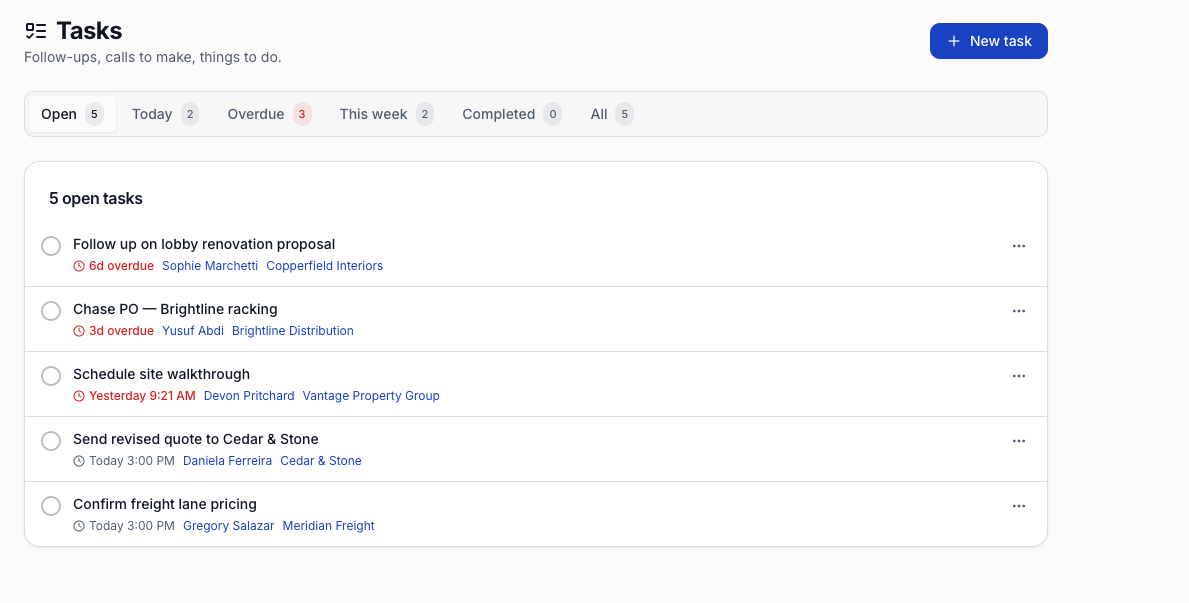The height and width of the screenshot is (603, 1189).
Task: Switch to the Overdue tab
Action: coord(269,114)
